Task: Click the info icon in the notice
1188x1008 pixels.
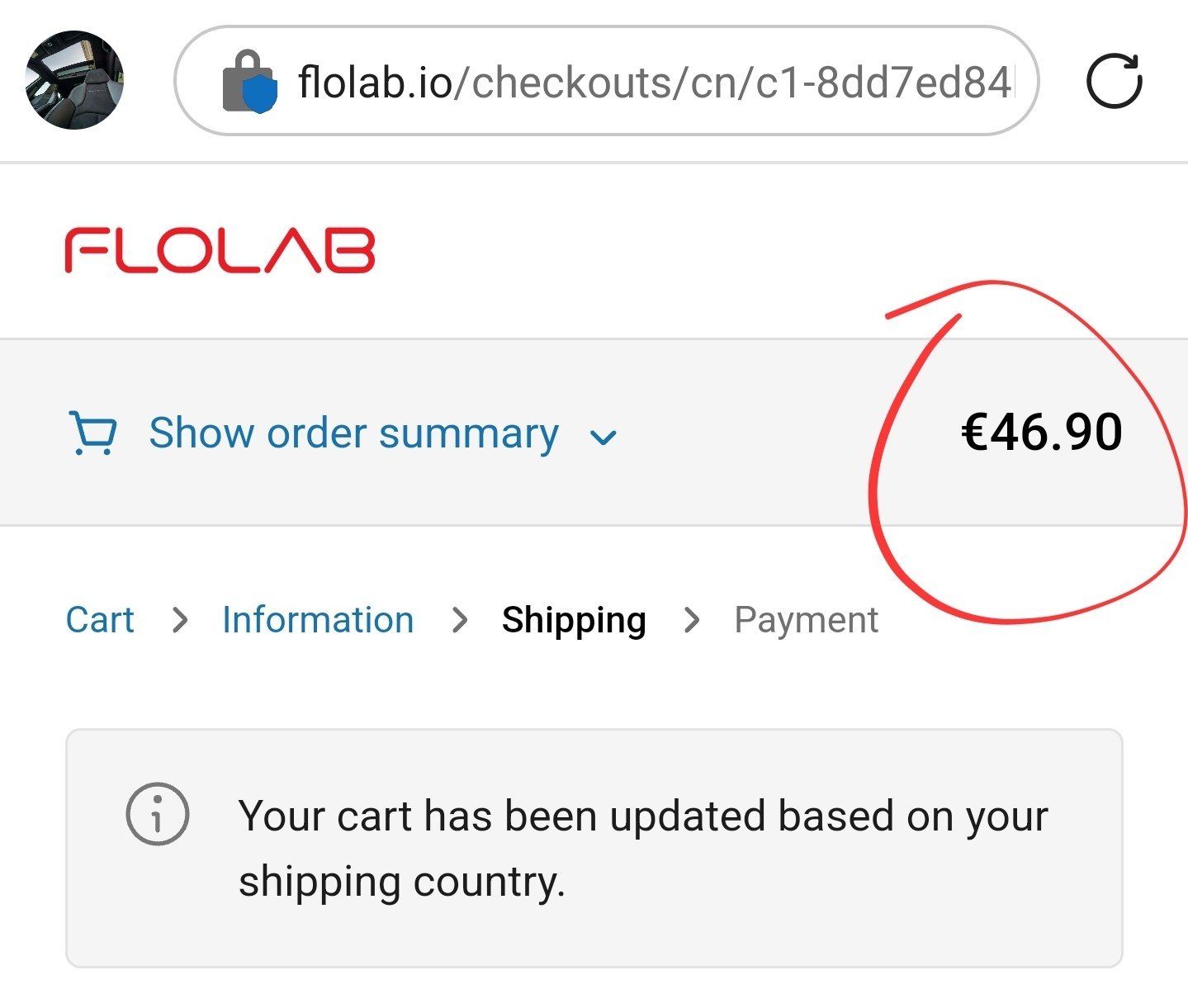Action: [x=157, y=813]
